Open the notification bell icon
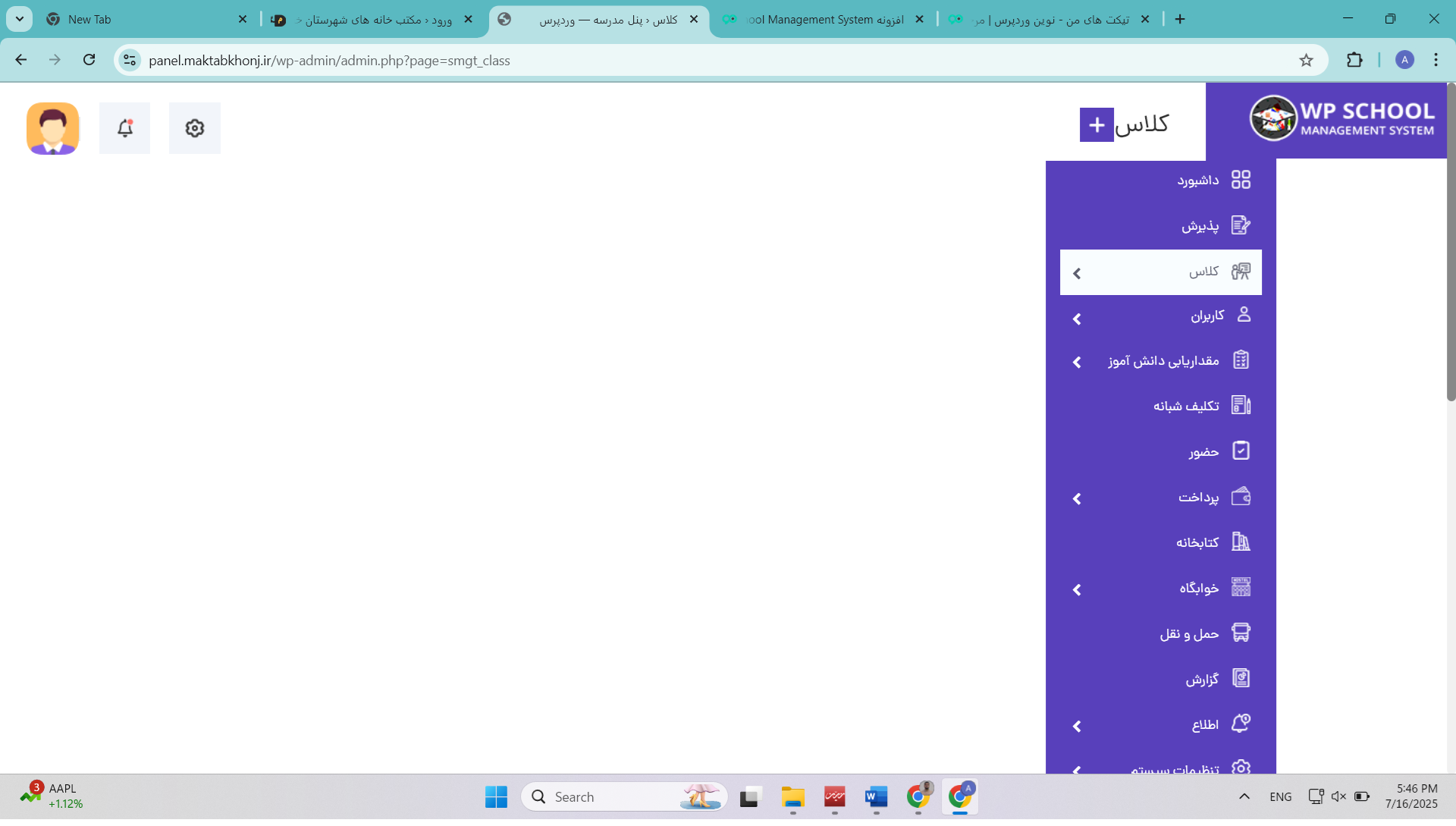The image size is (1456, 826). (x=125, y=128)
